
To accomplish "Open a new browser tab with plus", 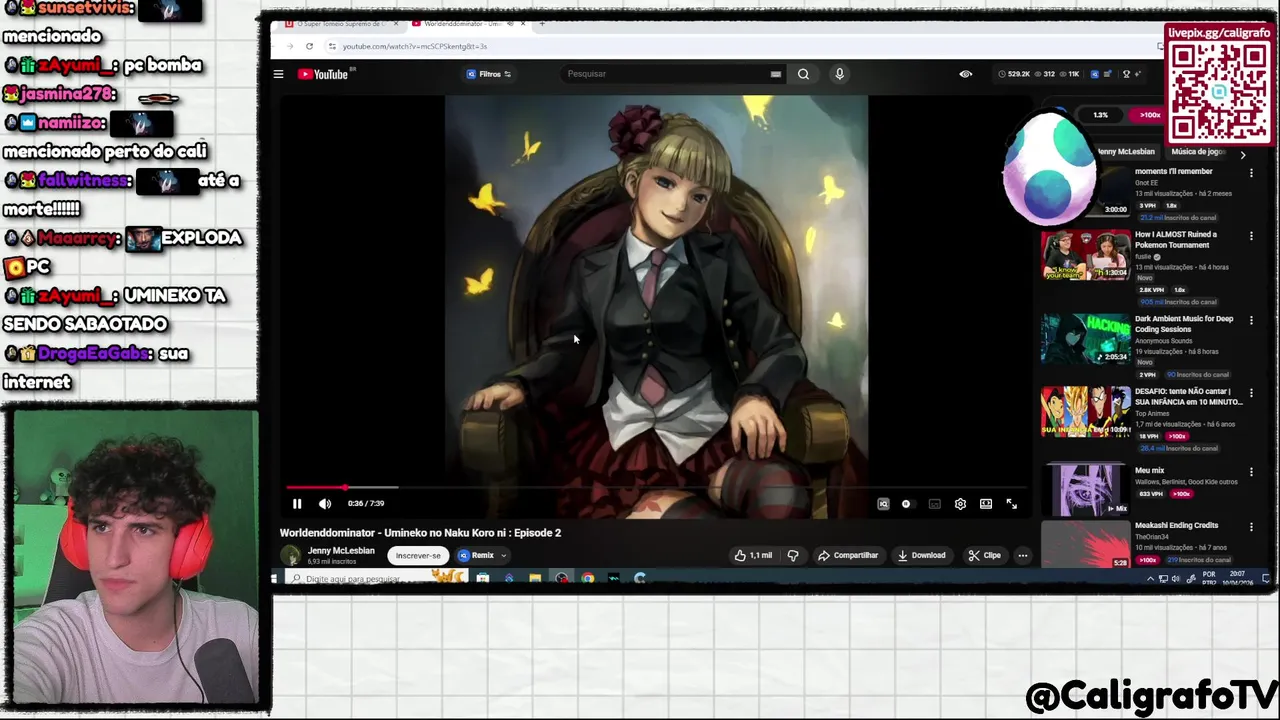I will point(542,23).
